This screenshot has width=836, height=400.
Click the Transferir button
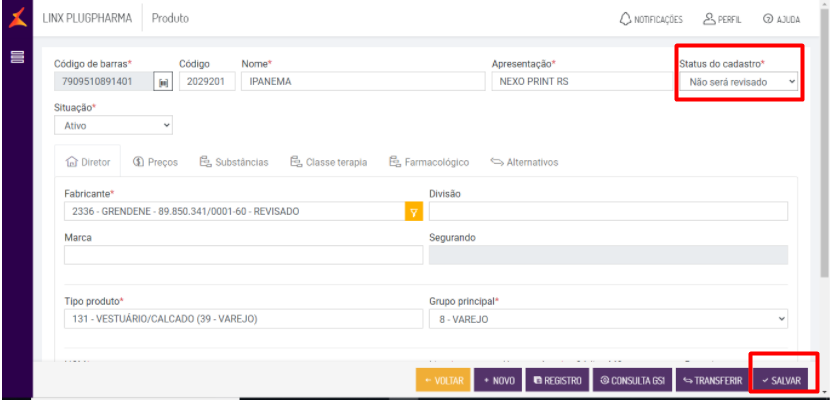click(x=712, y=380)
